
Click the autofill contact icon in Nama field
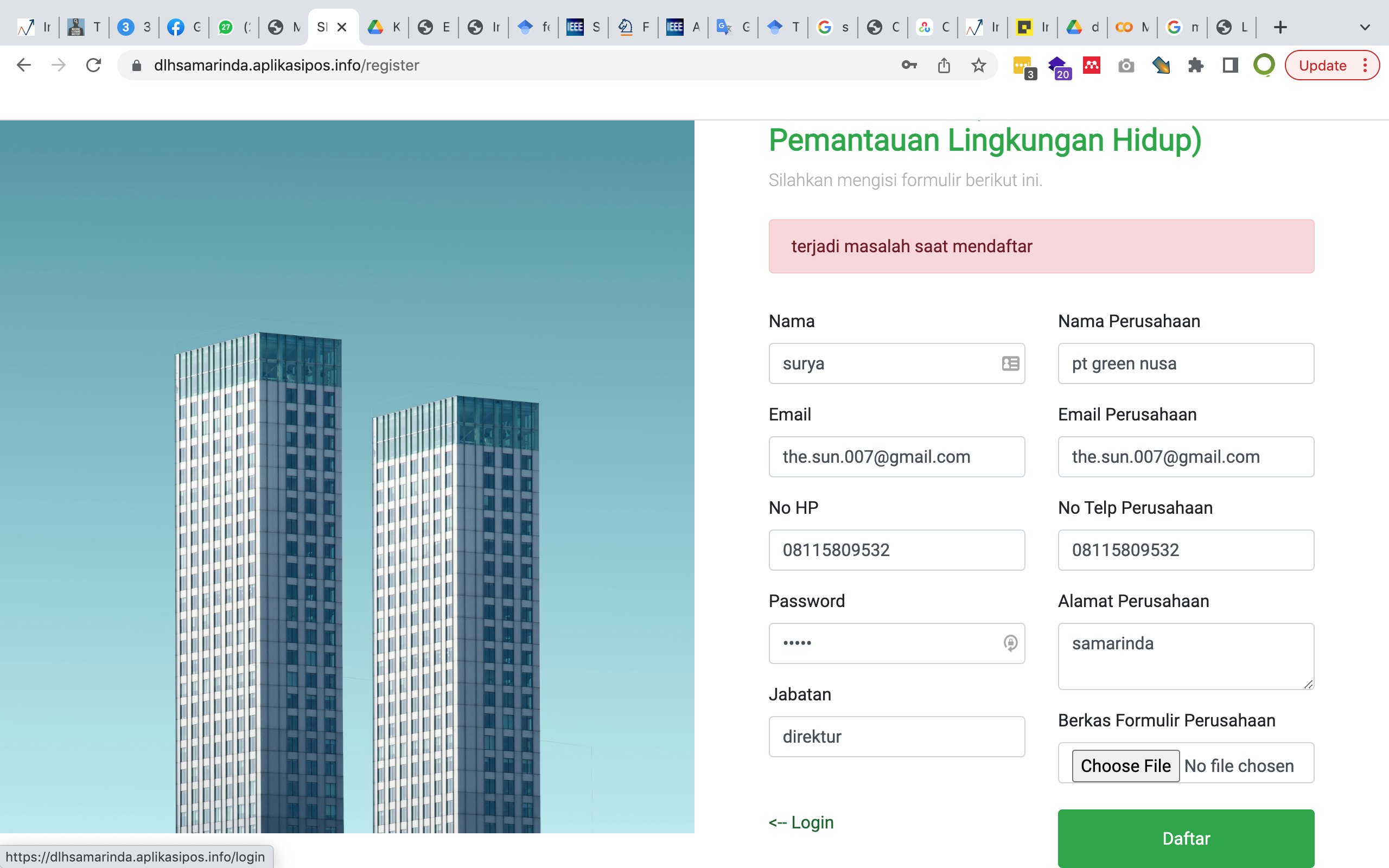point(1010,363)
